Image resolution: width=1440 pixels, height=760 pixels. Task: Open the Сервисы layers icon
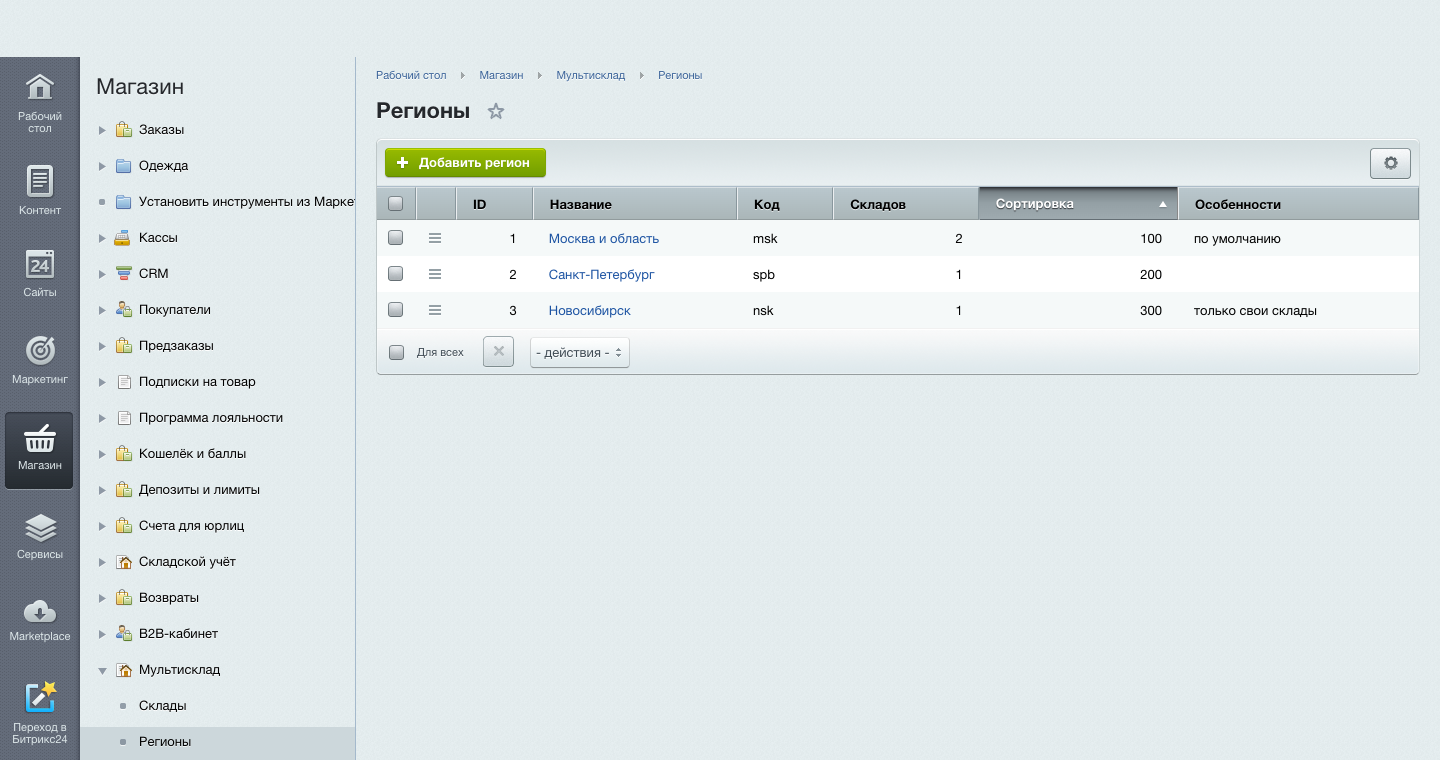[x=39, y=527]
